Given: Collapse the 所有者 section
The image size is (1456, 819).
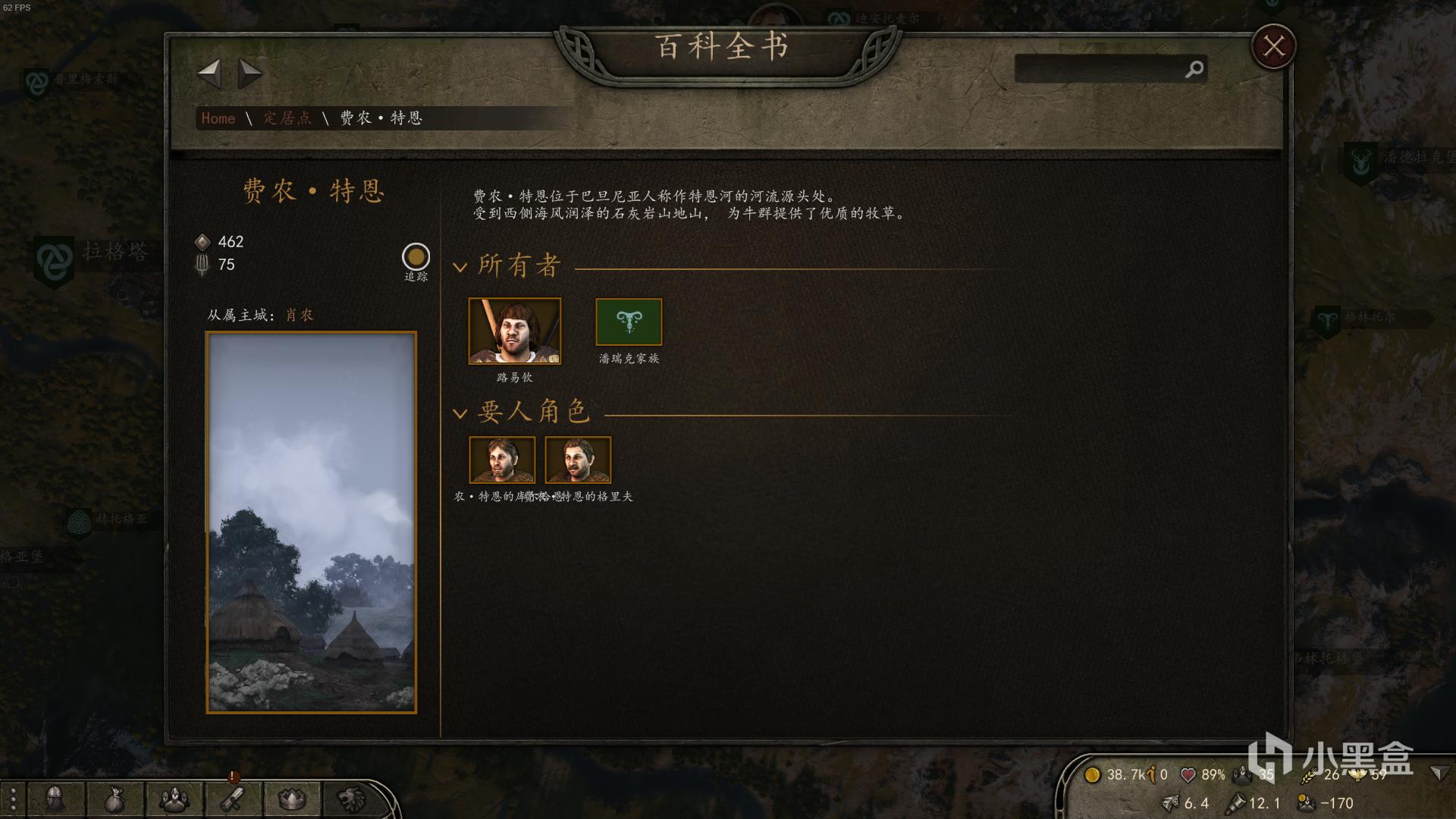Looking at the screenshot, I should [x=460, y=267].
